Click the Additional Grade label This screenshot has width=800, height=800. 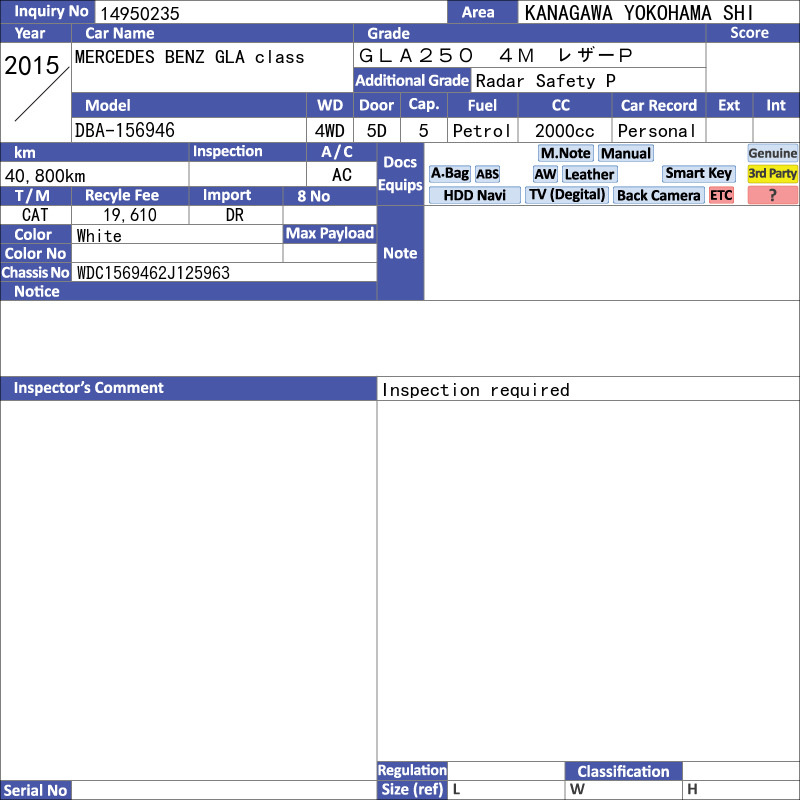point(412,81)
